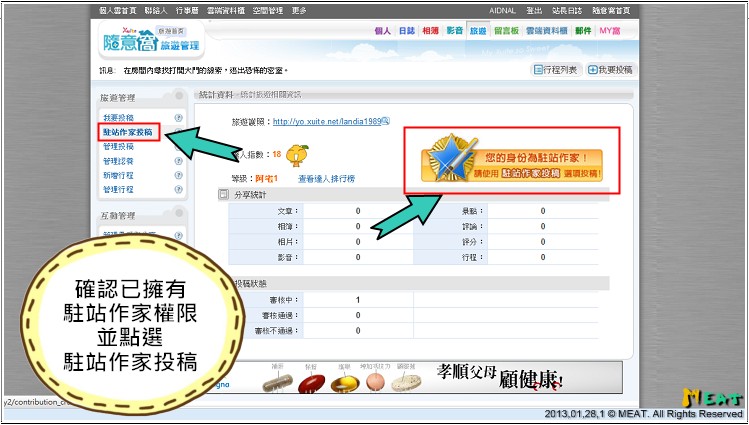
Task: Collapse the 旅遊管理 sidebar panel via round button
Action: (x=179, y=96)
